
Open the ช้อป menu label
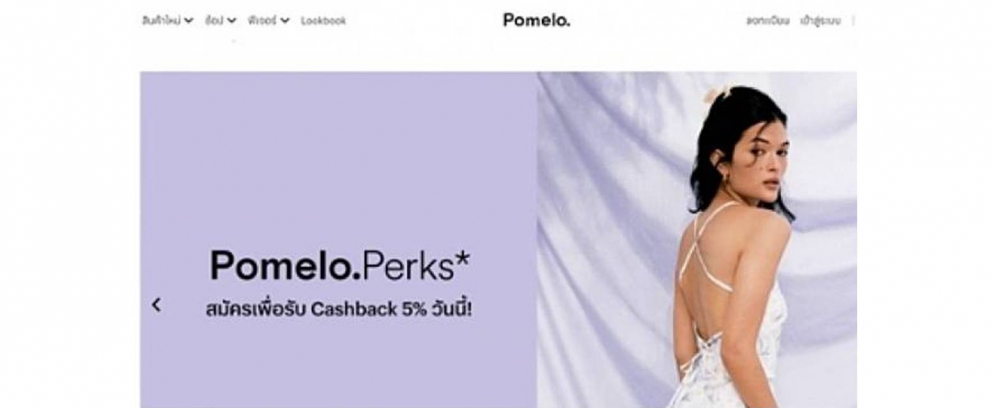tap(214, 20)
